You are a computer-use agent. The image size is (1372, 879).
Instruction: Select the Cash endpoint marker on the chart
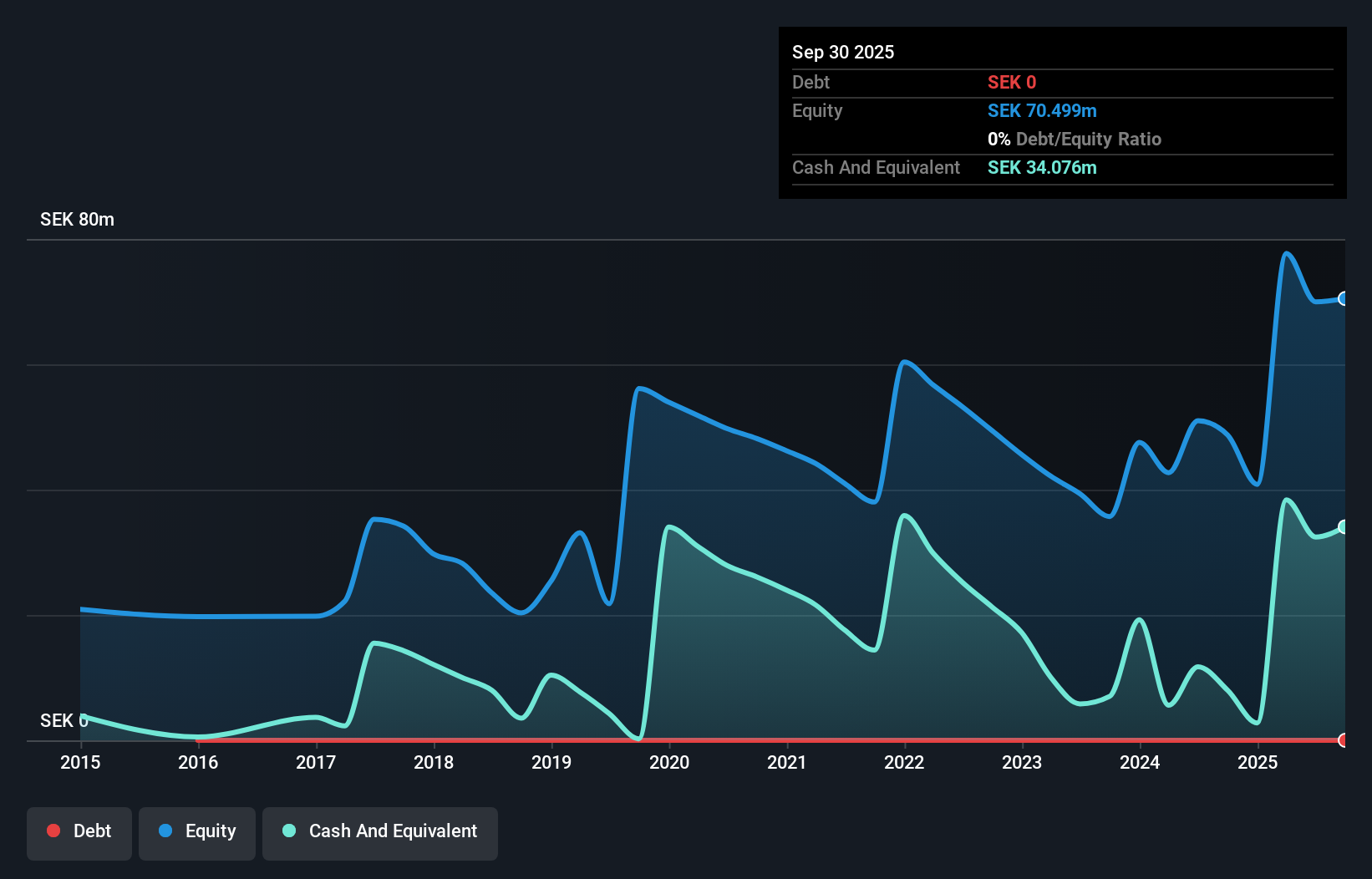1344,526
